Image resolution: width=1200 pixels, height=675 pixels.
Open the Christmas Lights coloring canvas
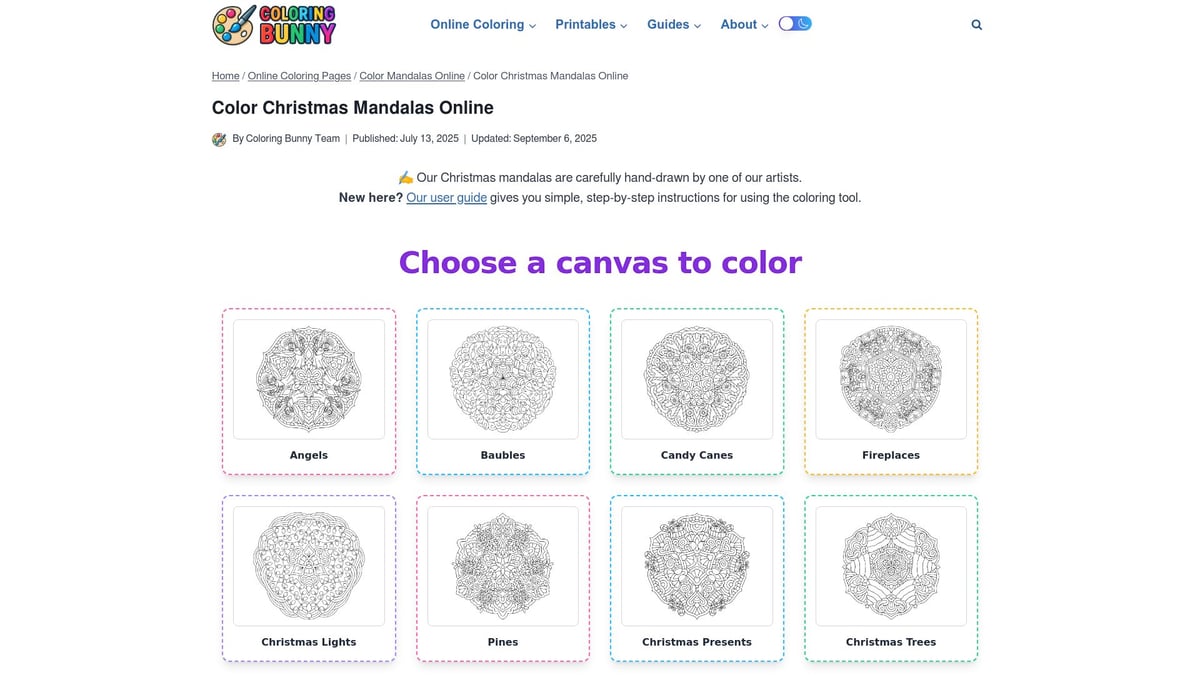coord(308,577)
